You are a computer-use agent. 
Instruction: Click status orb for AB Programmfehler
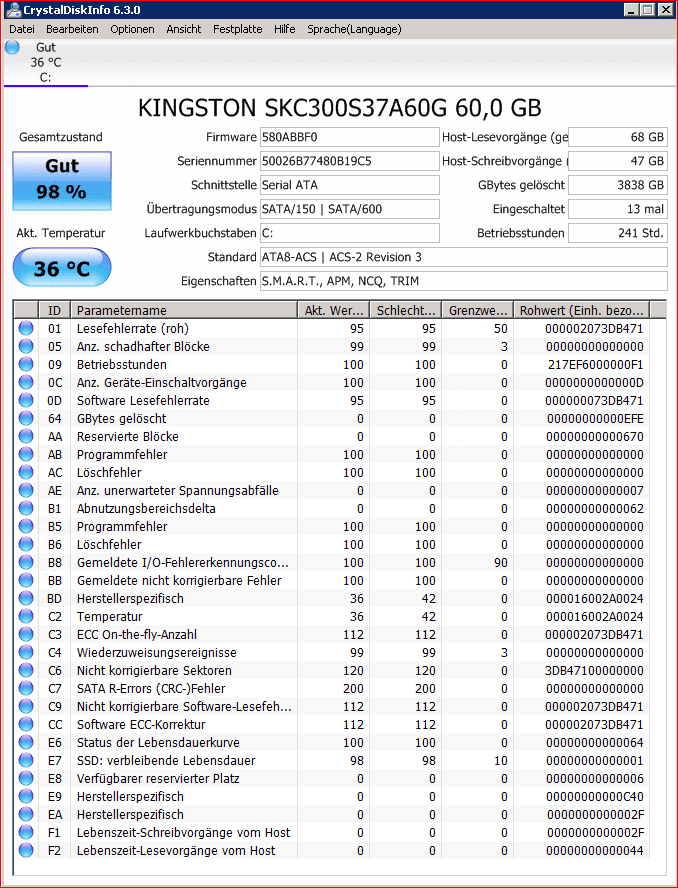coord(25,454)
